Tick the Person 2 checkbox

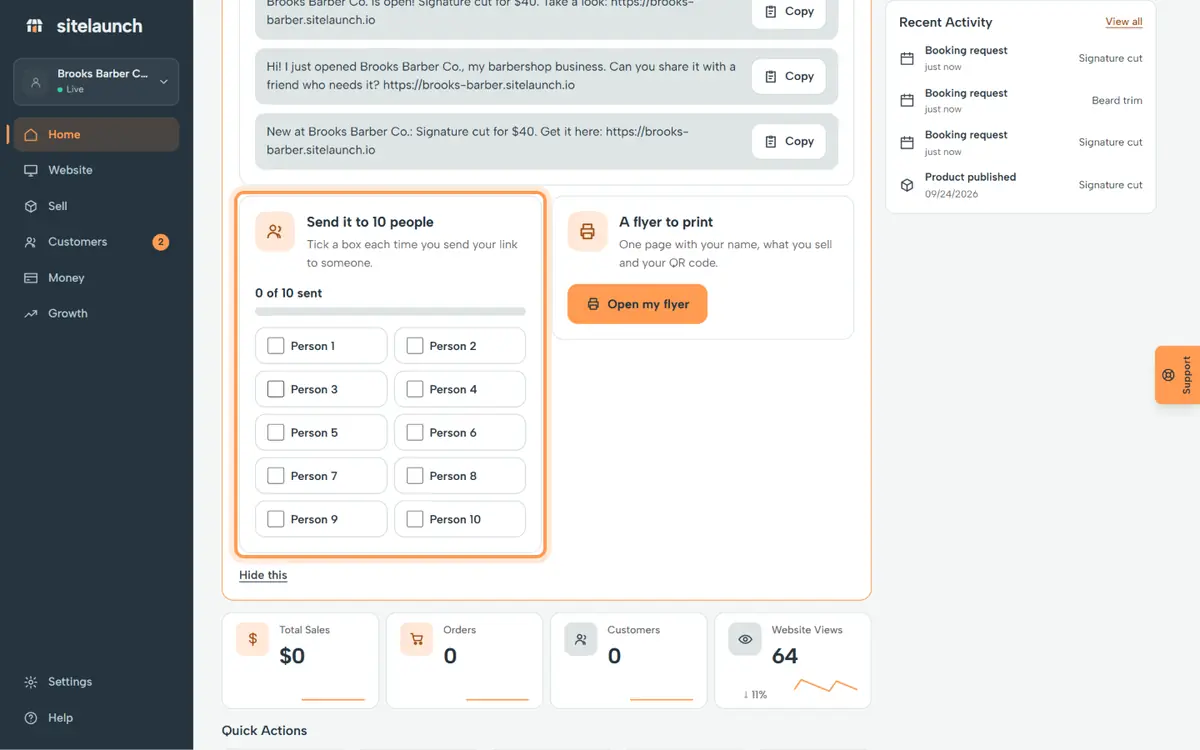click(415, 346)
